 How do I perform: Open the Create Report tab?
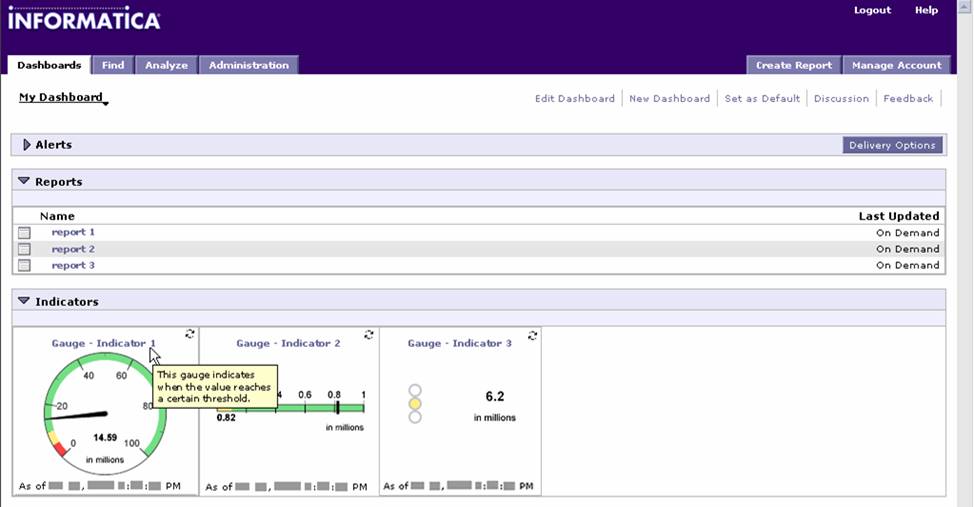point(794,65)
